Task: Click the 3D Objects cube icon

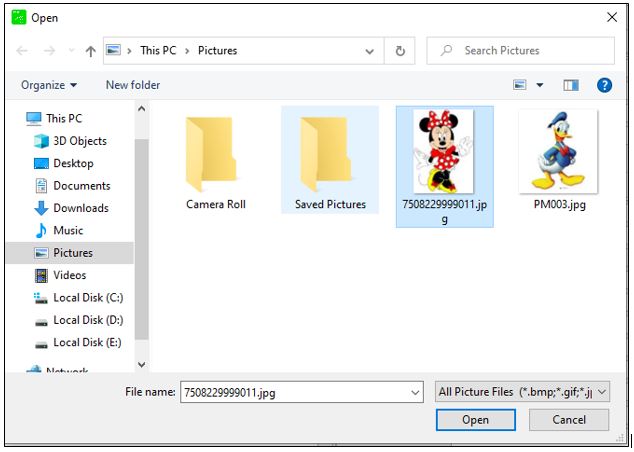Action: point(41,141)
